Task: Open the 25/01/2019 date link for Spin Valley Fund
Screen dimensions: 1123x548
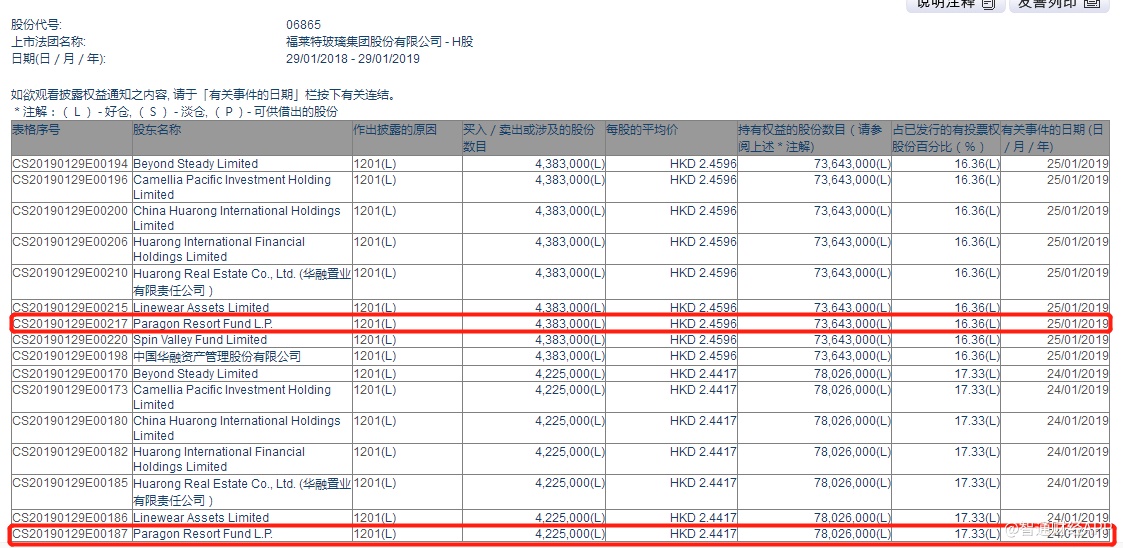Action: [x=1076, y=340]
